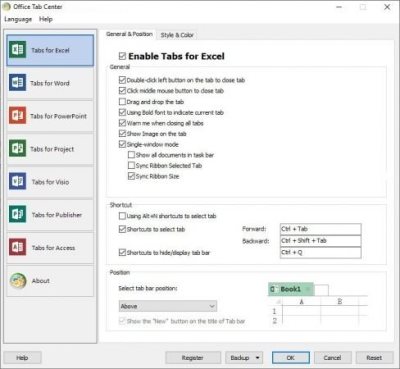Open the About section

50,281
